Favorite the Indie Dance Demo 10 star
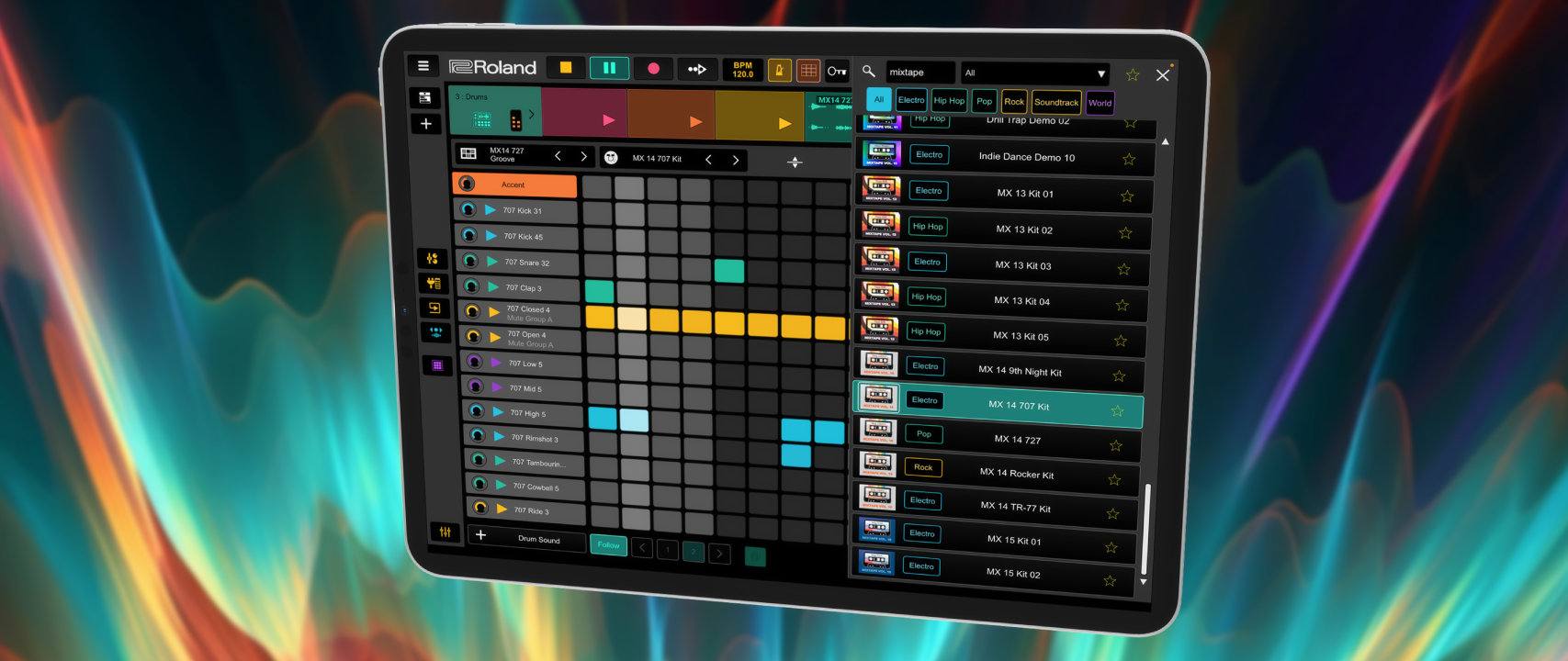 1129,160
